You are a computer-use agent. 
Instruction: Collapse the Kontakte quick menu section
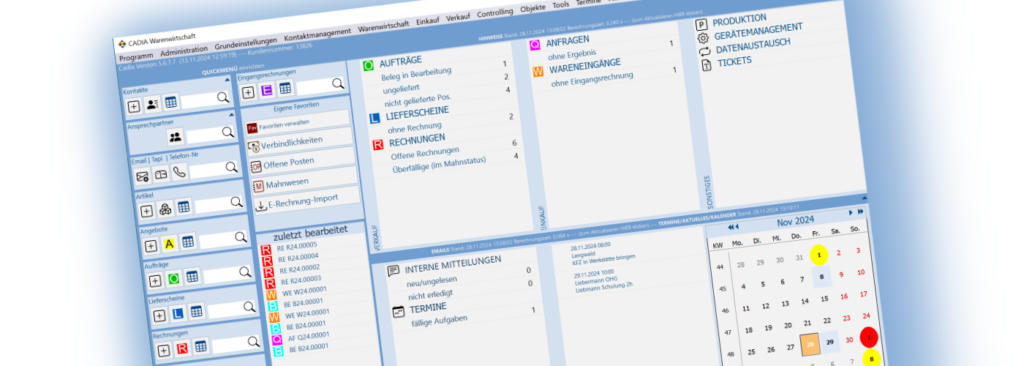point(227,80)
